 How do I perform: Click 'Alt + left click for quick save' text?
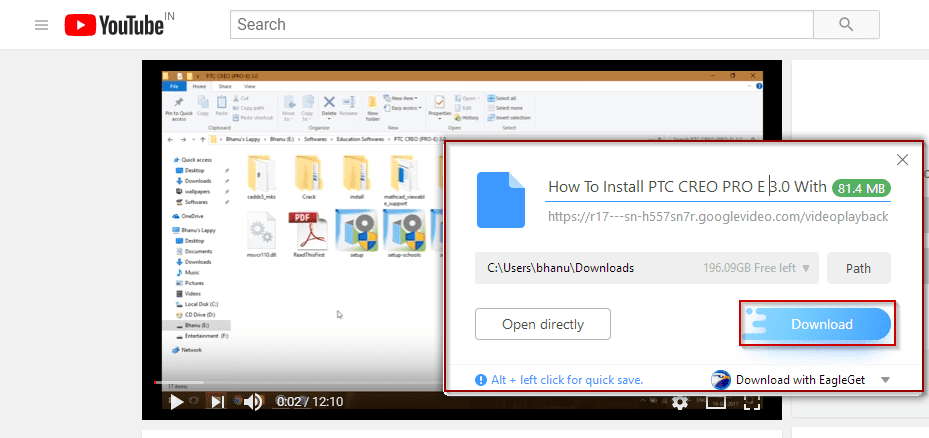[x=567, y=380]
